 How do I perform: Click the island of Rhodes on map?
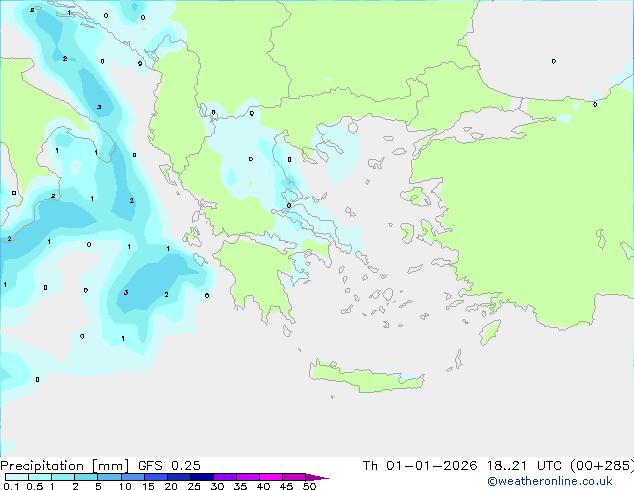pyautogui.click(x=490, y=332)
